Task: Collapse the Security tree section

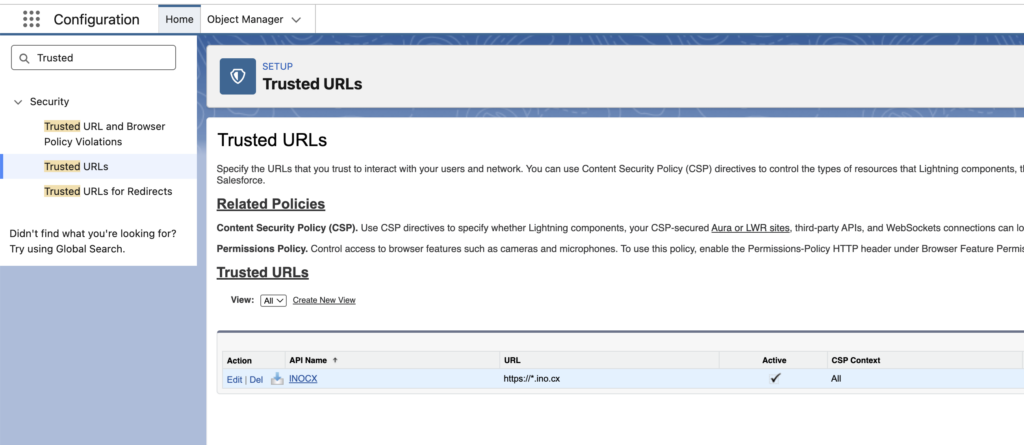Action: (x=18, y=102)
